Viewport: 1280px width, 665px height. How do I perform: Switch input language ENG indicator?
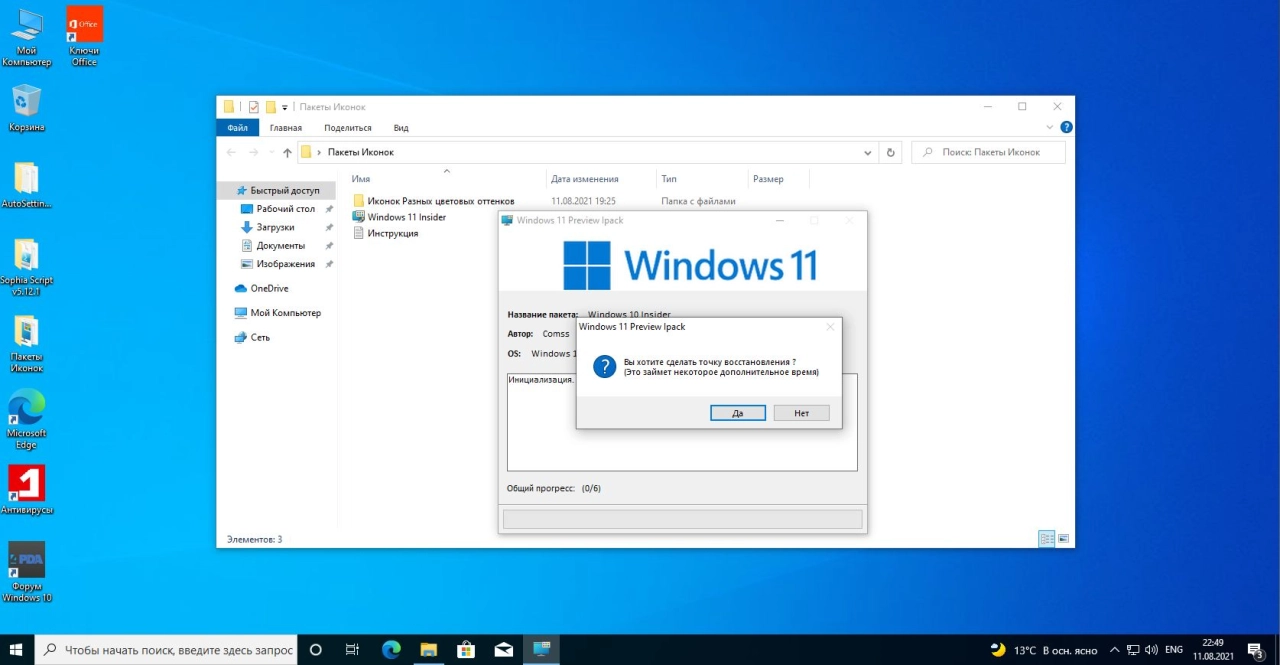pos(1175,650)
